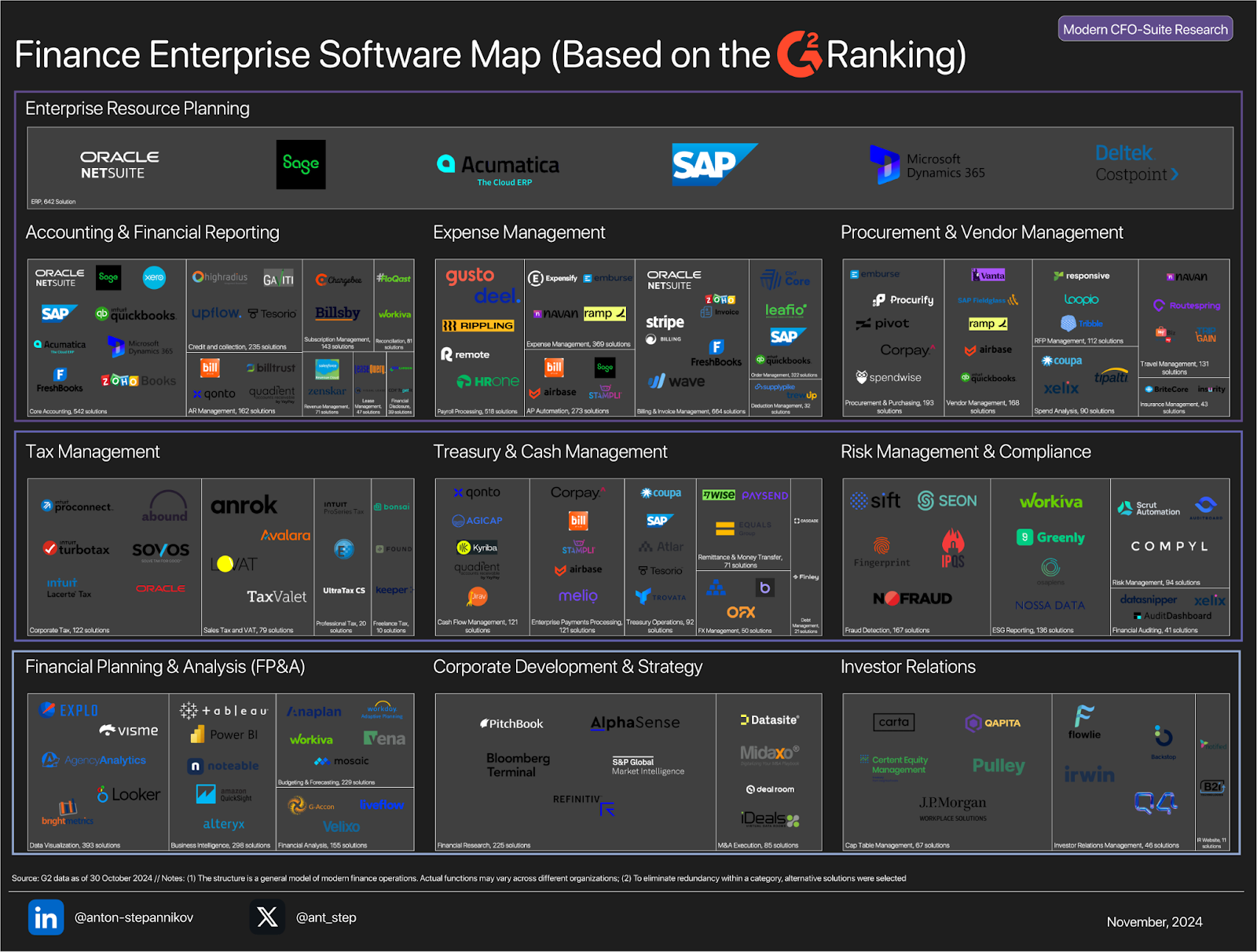Screen dimensions: 1257x952
Task: Select the Expensify logo
Action: 552,278
